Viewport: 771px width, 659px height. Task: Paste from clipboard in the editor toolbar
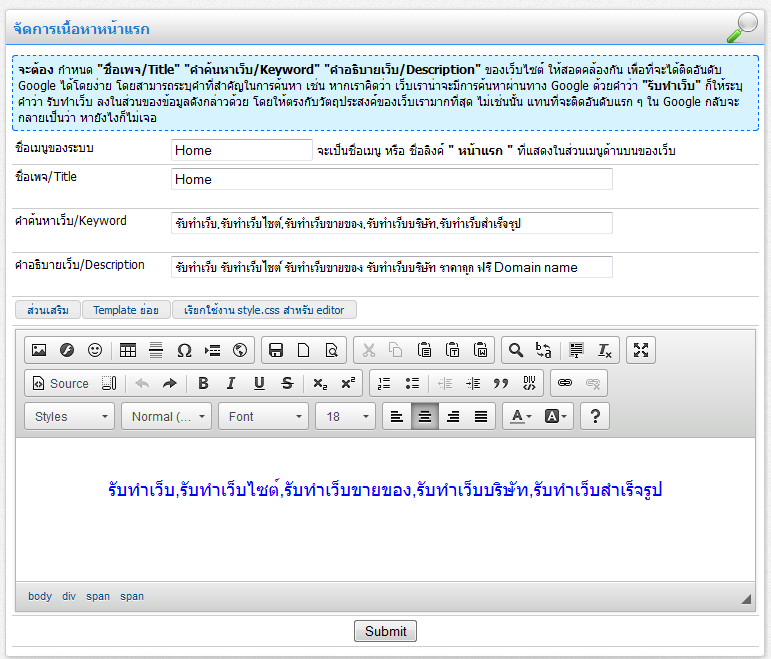coord(424,350)
